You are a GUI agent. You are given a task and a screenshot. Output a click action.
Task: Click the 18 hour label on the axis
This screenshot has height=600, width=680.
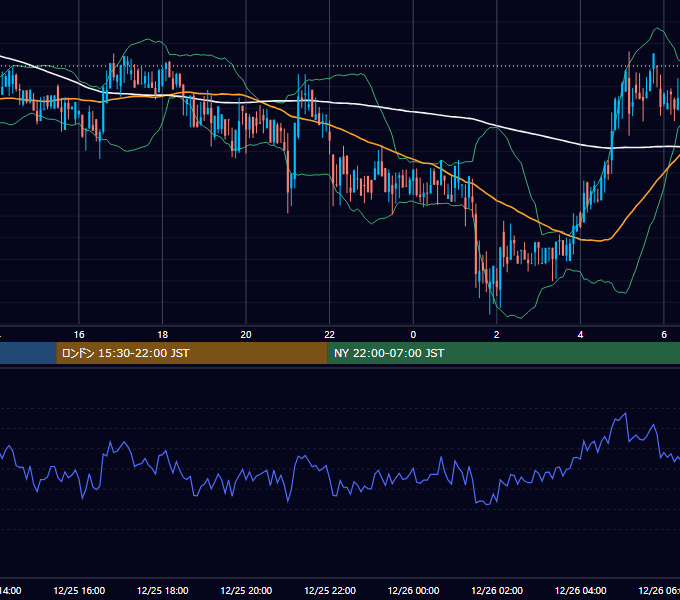coord(163,335)
